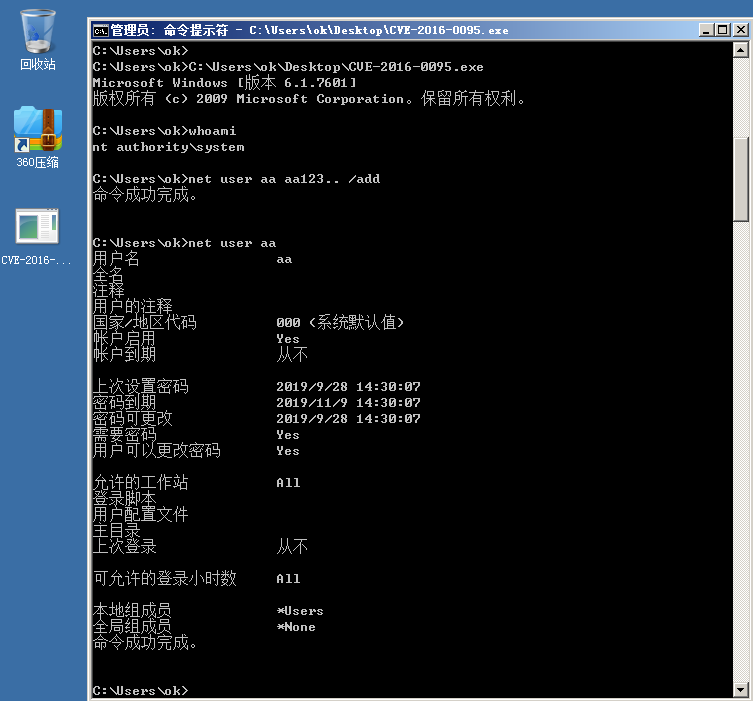Select the 360压缩 desktop shortcut
The width and height of the screenshot is (753, 701).
(37, 137)
